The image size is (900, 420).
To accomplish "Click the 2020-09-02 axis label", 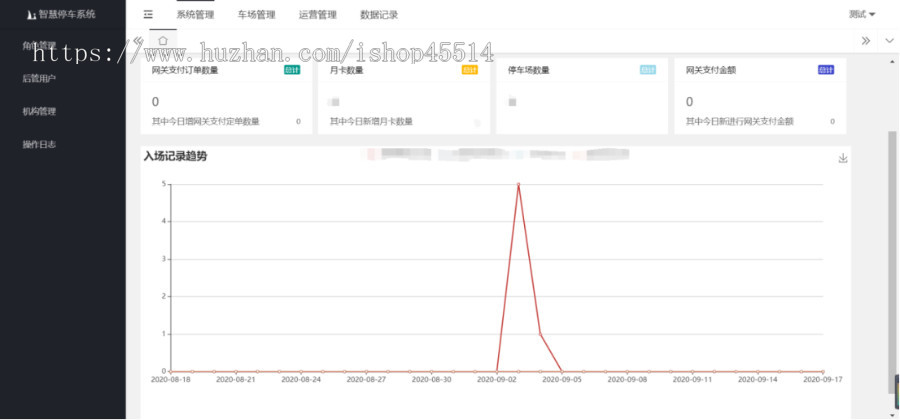I will [496, 379].
